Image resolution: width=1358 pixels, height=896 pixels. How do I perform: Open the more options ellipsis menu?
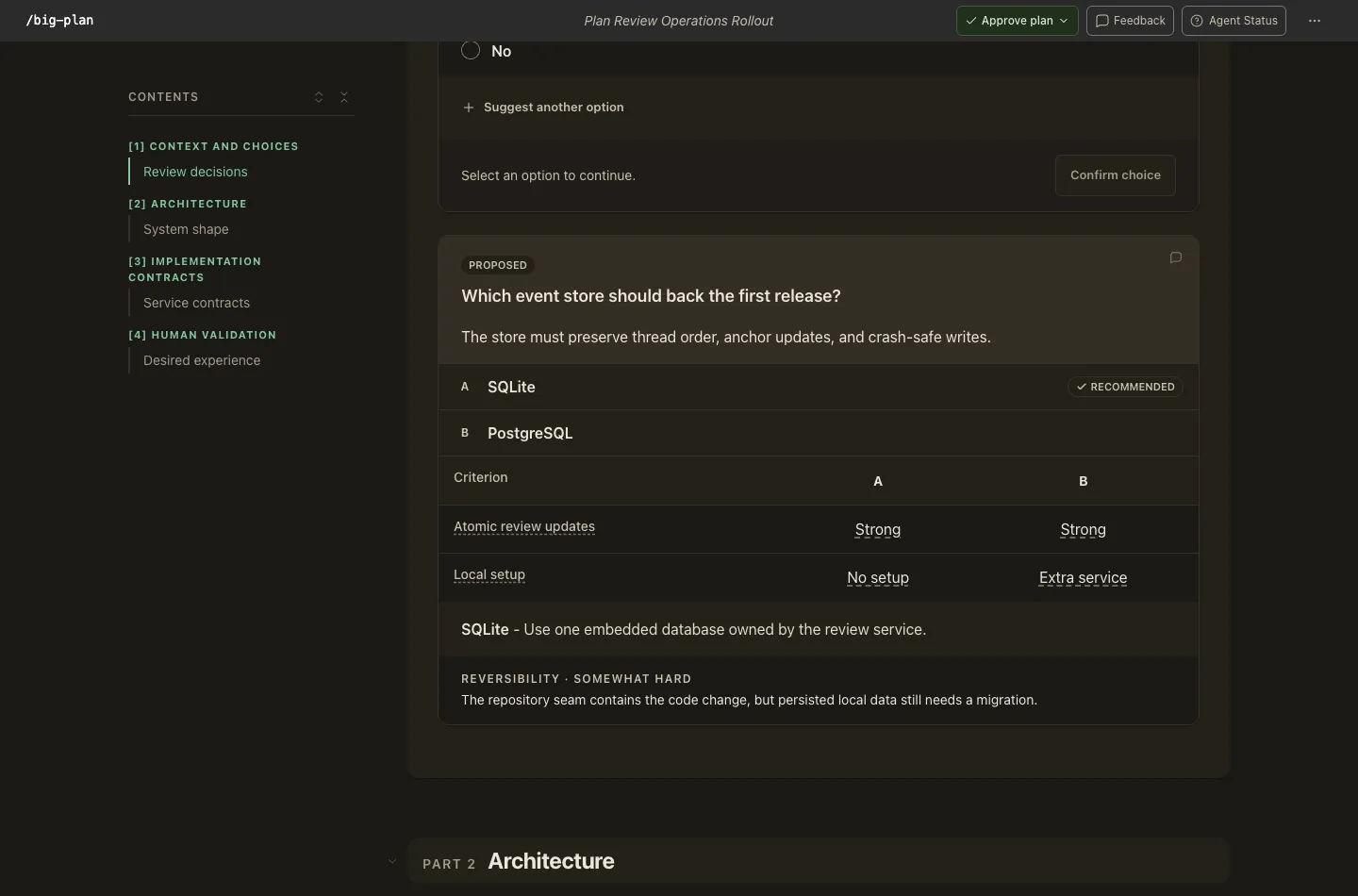1315,21
